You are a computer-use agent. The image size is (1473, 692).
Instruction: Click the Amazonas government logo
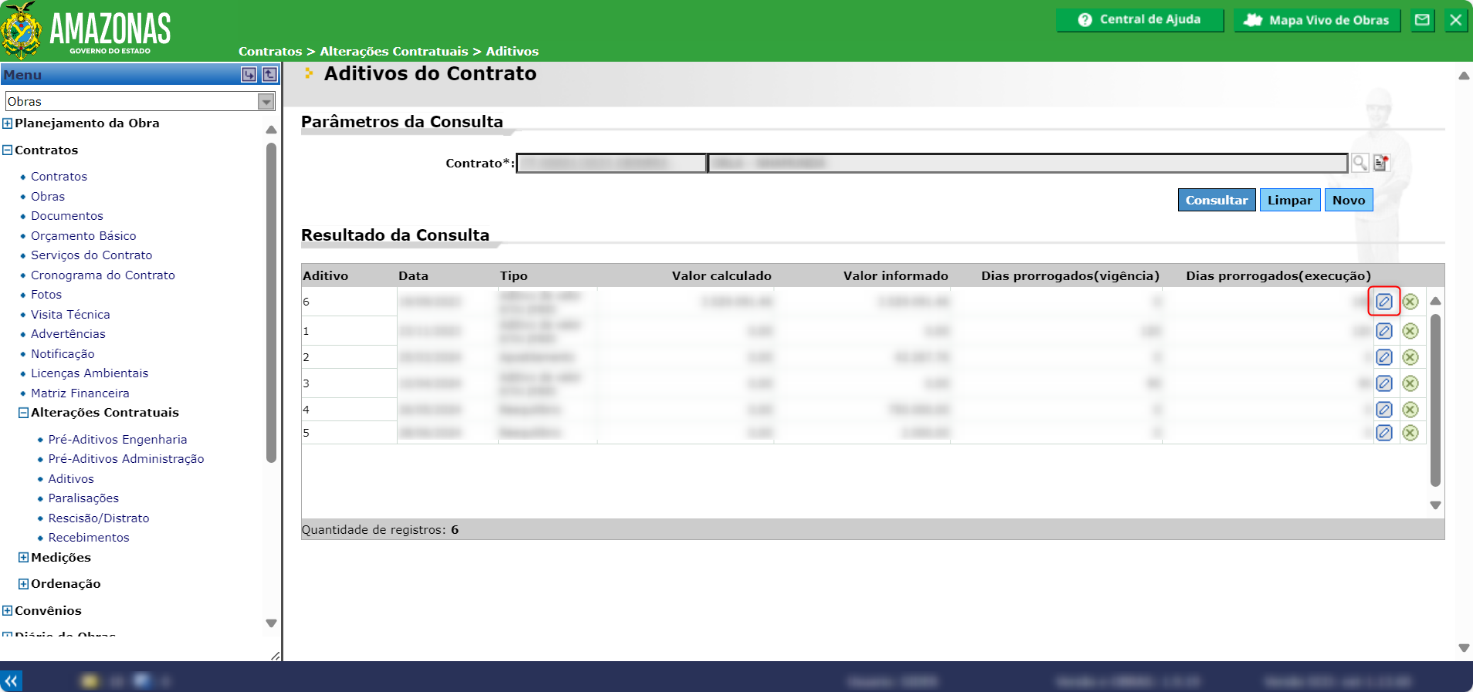[88, 30]
